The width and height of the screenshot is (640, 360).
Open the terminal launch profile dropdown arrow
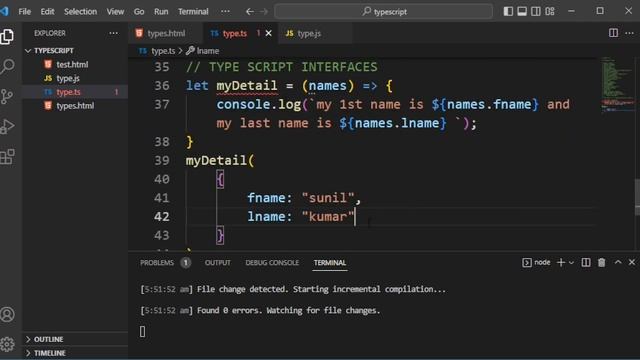(x=571, y=262)
